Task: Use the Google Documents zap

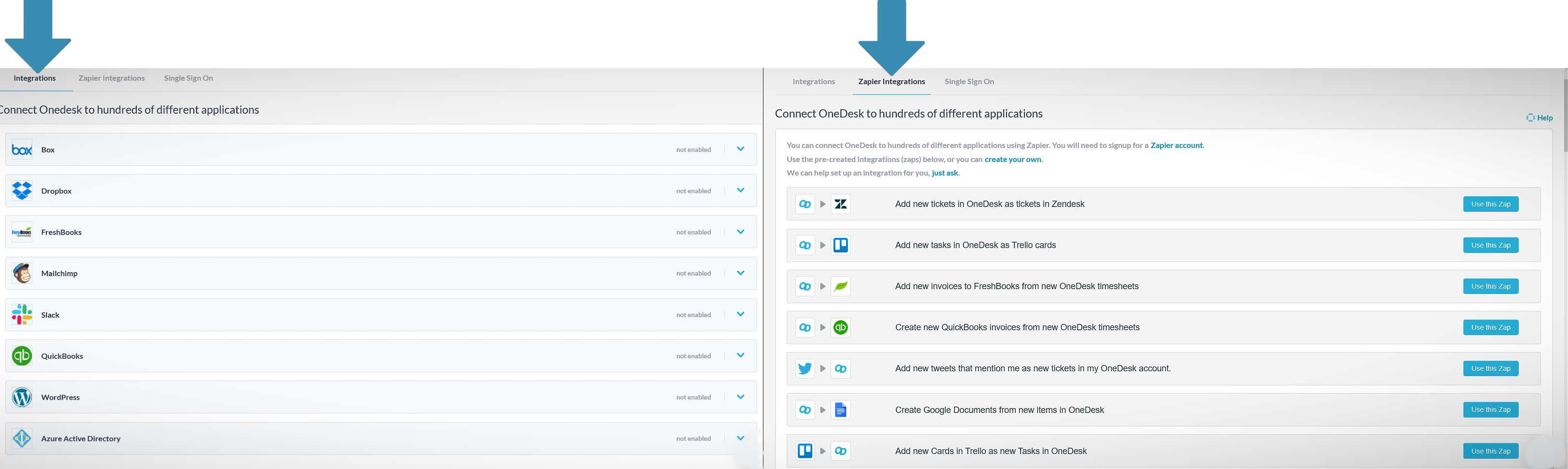Action: 1490,410
